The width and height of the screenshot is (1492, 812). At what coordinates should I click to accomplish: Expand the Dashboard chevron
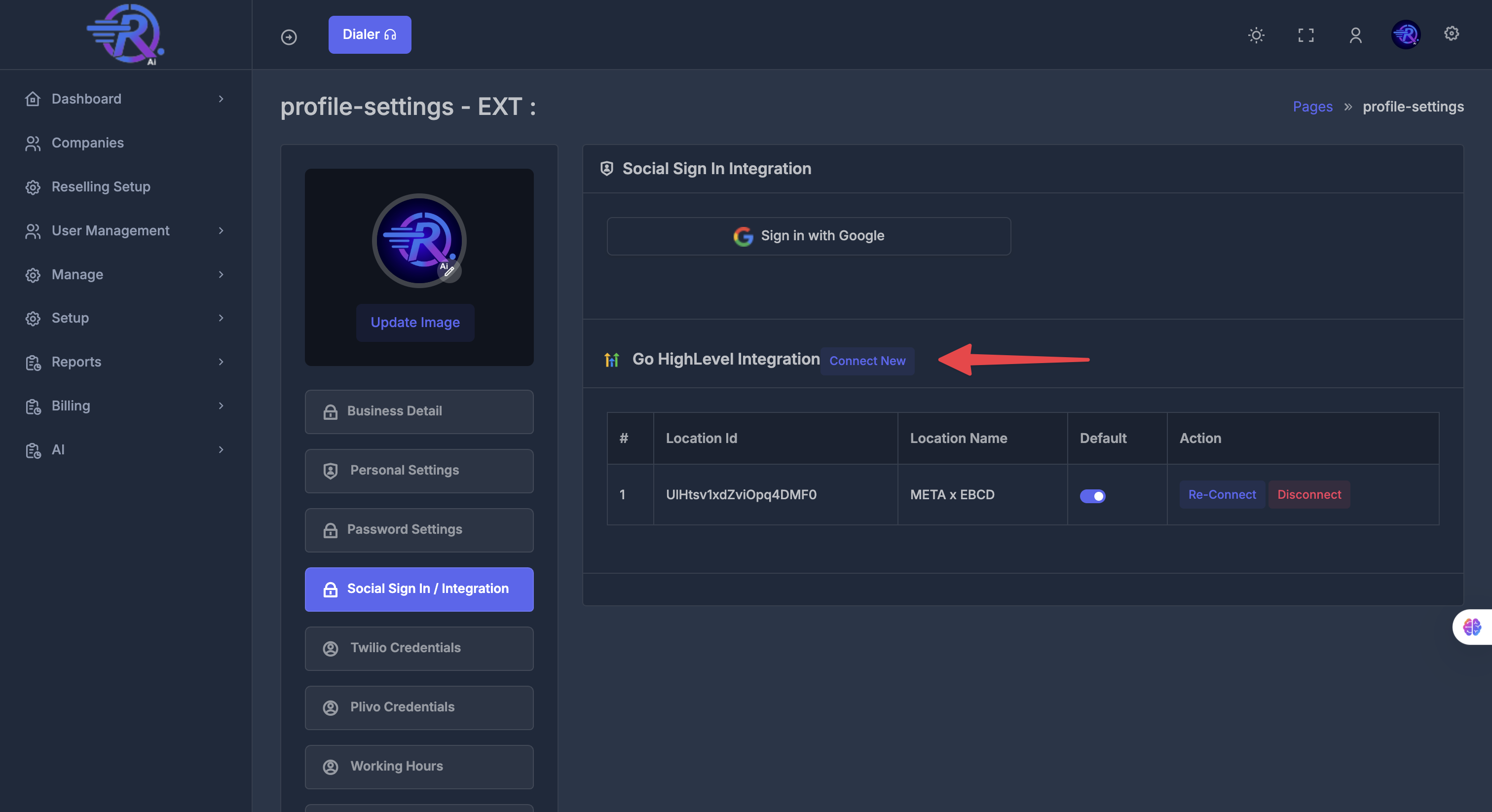[x=221, y=99]
